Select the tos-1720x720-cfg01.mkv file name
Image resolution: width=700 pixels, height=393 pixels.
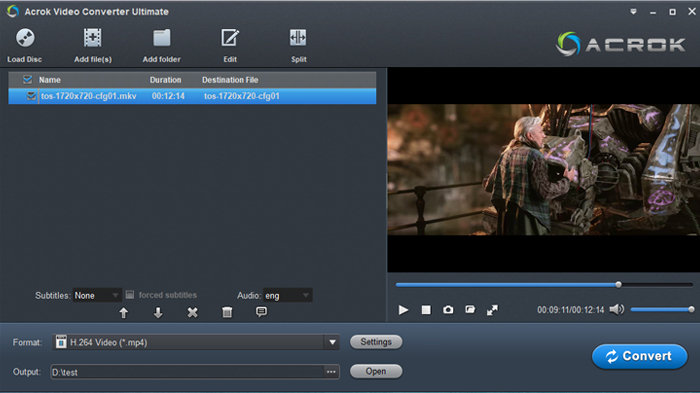click(x=89, y=96)
